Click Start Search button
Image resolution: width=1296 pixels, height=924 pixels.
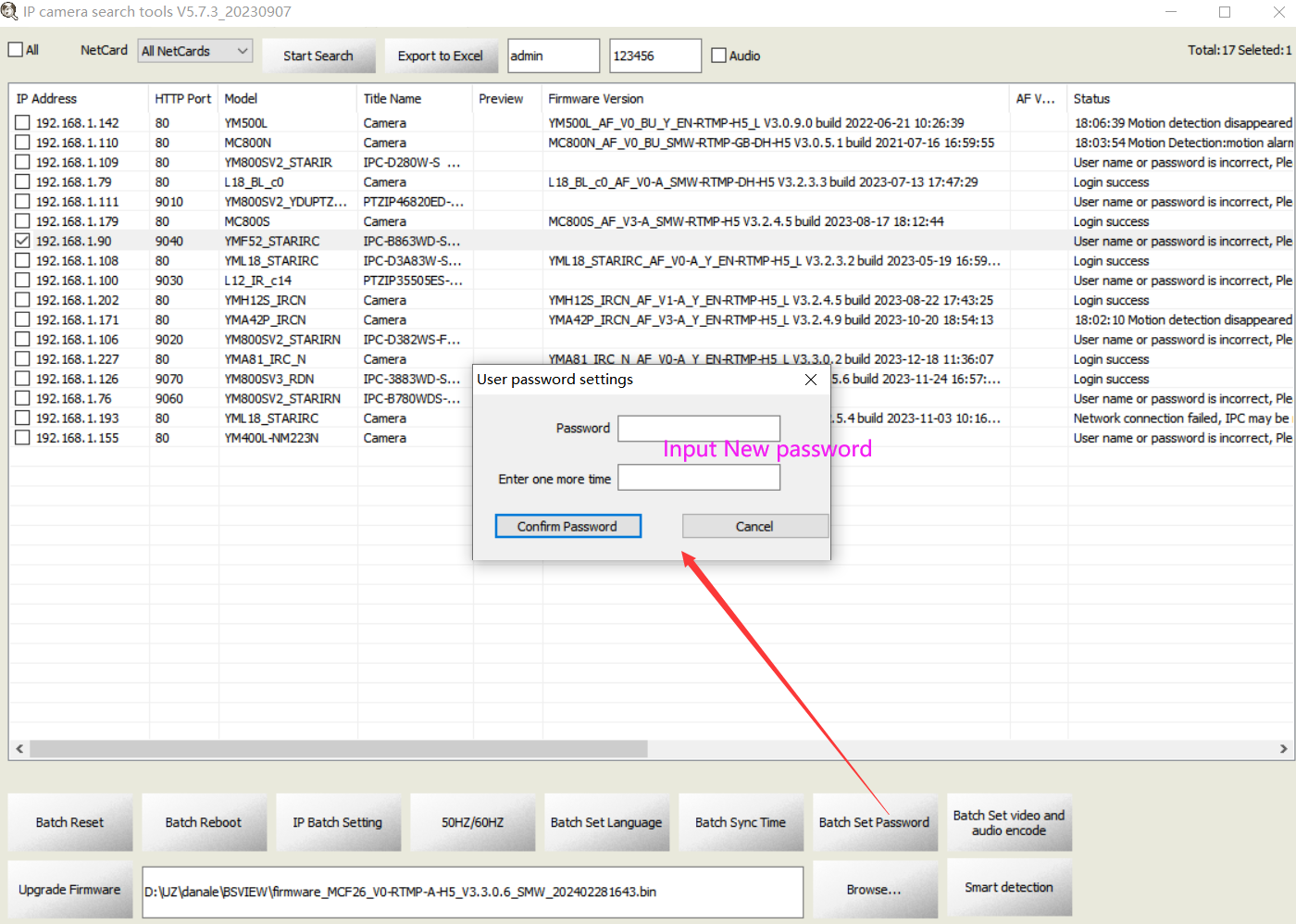pos(318,56)
